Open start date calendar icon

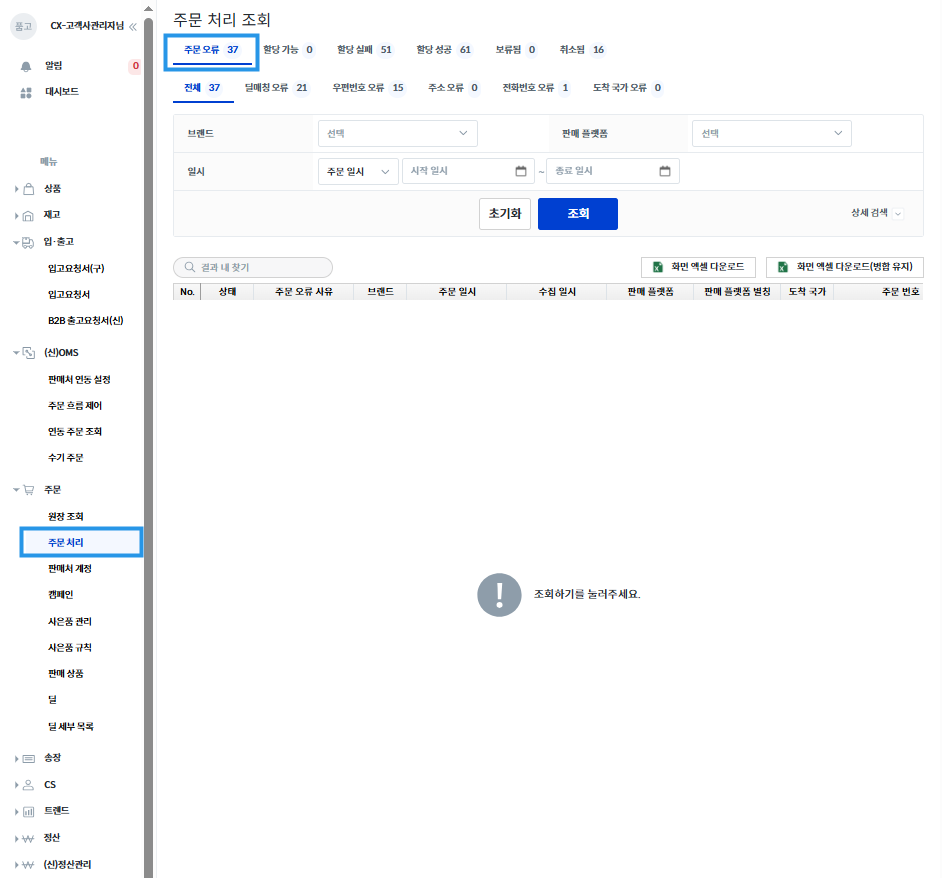click(x=521, y=171)
